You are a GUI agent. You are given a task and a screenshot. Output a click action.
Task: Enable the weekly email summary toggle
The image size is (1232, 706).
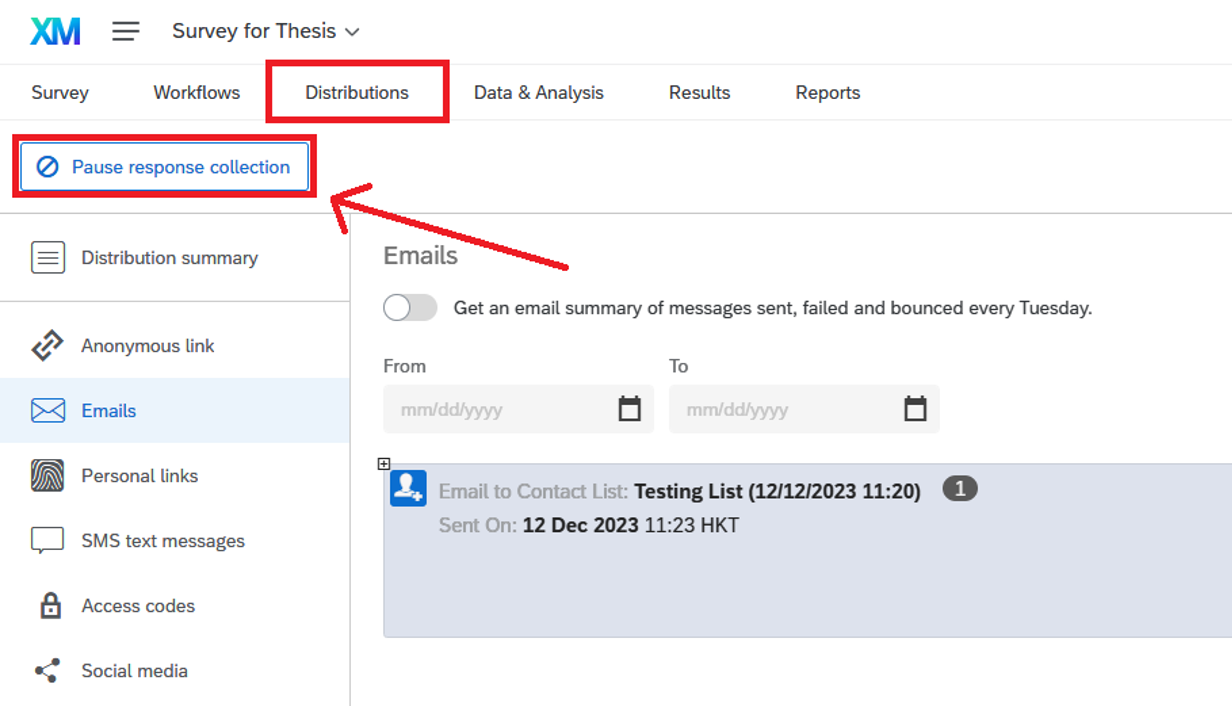coord(410,308)
